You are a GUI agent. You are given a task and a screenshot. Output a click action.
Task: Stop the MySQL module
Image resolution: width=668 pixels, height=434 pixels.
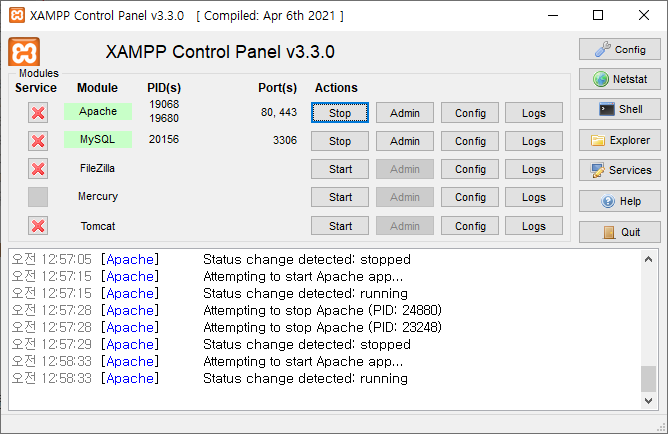340,141
